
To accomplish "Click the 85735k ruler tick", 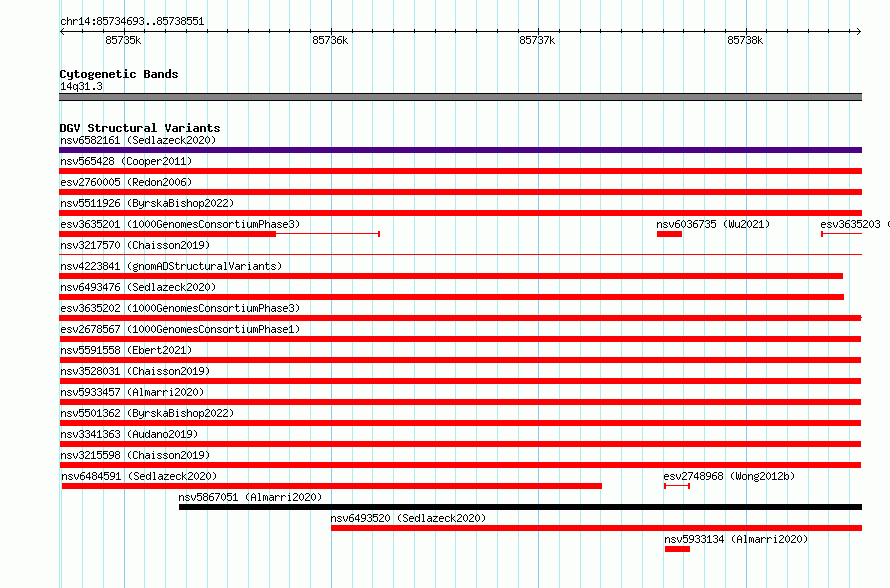I will click(123, 40).
